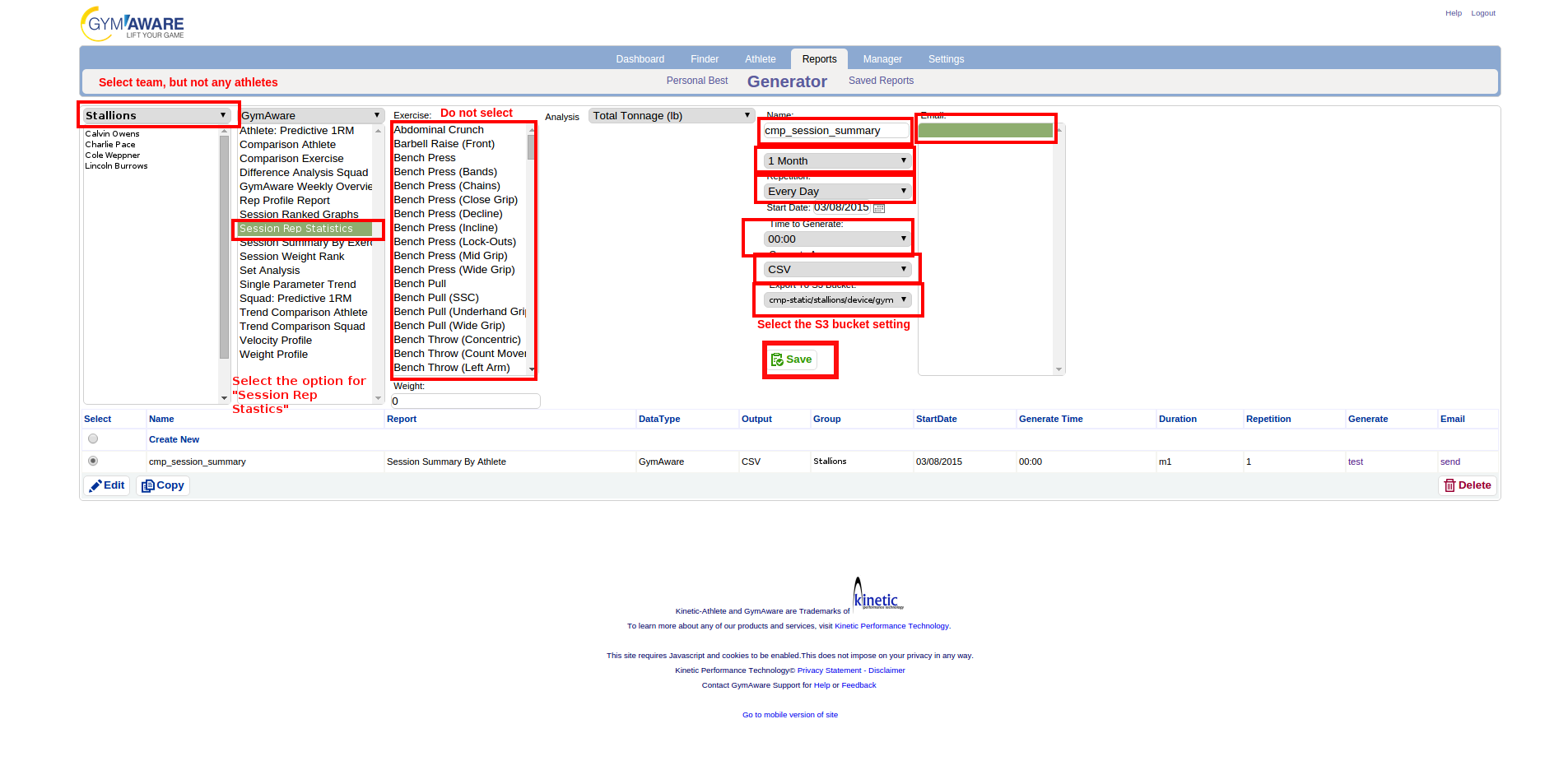Open the 1 Month duration dropdown
The height and width of the screenshot is (784, 1568).
[x=836, y=161]
